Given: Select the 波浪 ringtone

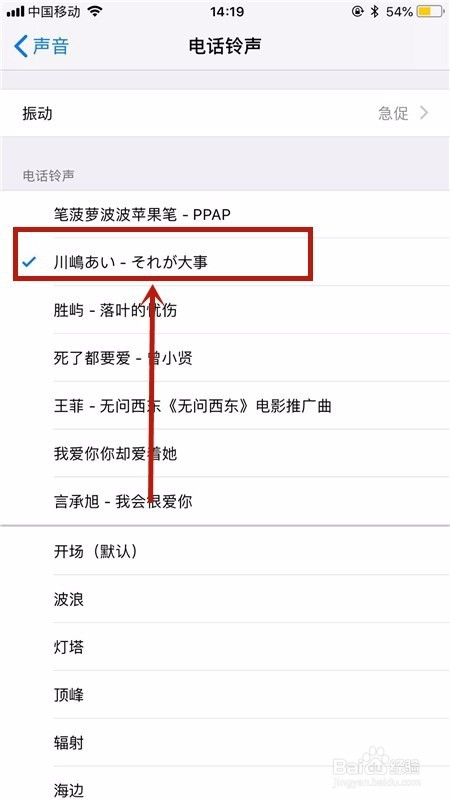Looking at the screenshot, I should tap(225, 599).
